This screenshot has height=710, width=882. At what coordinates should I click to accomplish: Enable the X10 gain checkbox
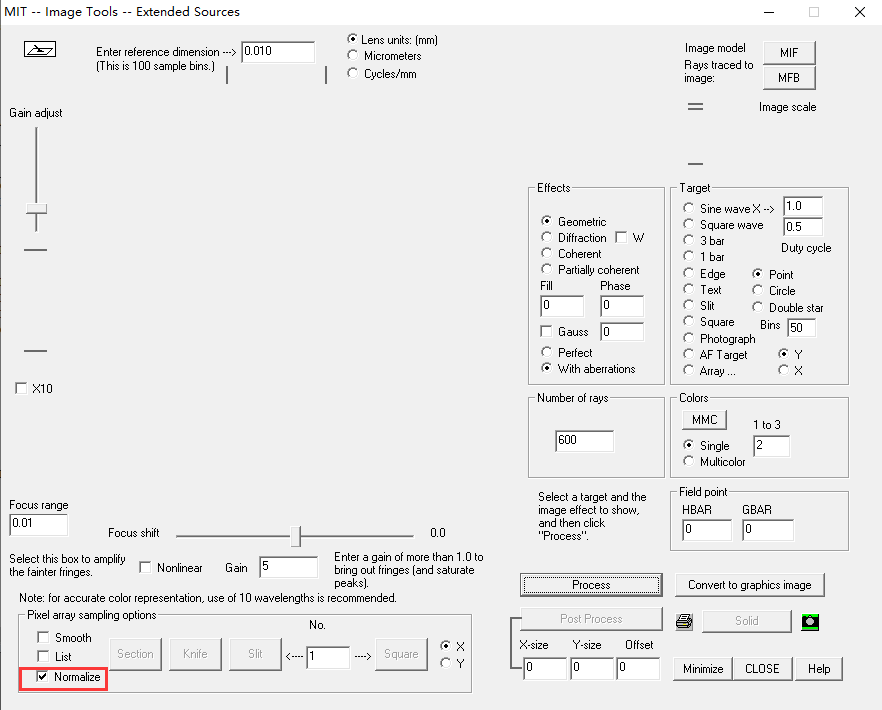coord(21,388)
